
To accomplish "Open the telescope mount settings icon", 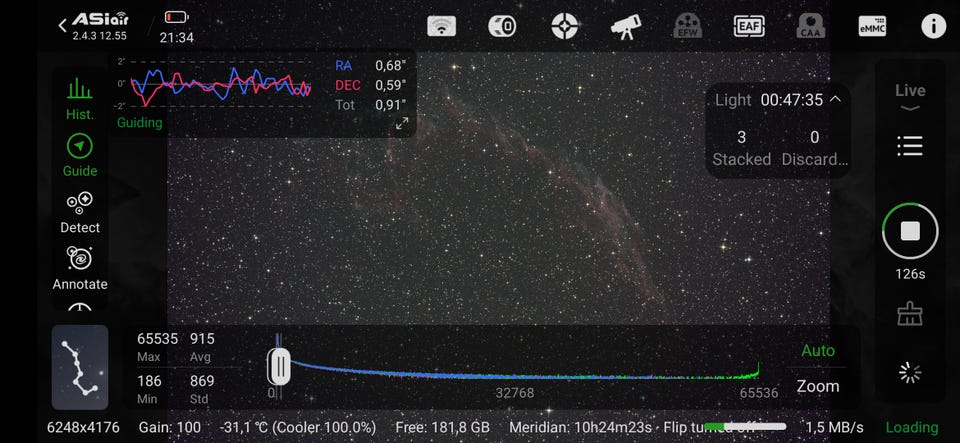I will [x=626, y=26].
